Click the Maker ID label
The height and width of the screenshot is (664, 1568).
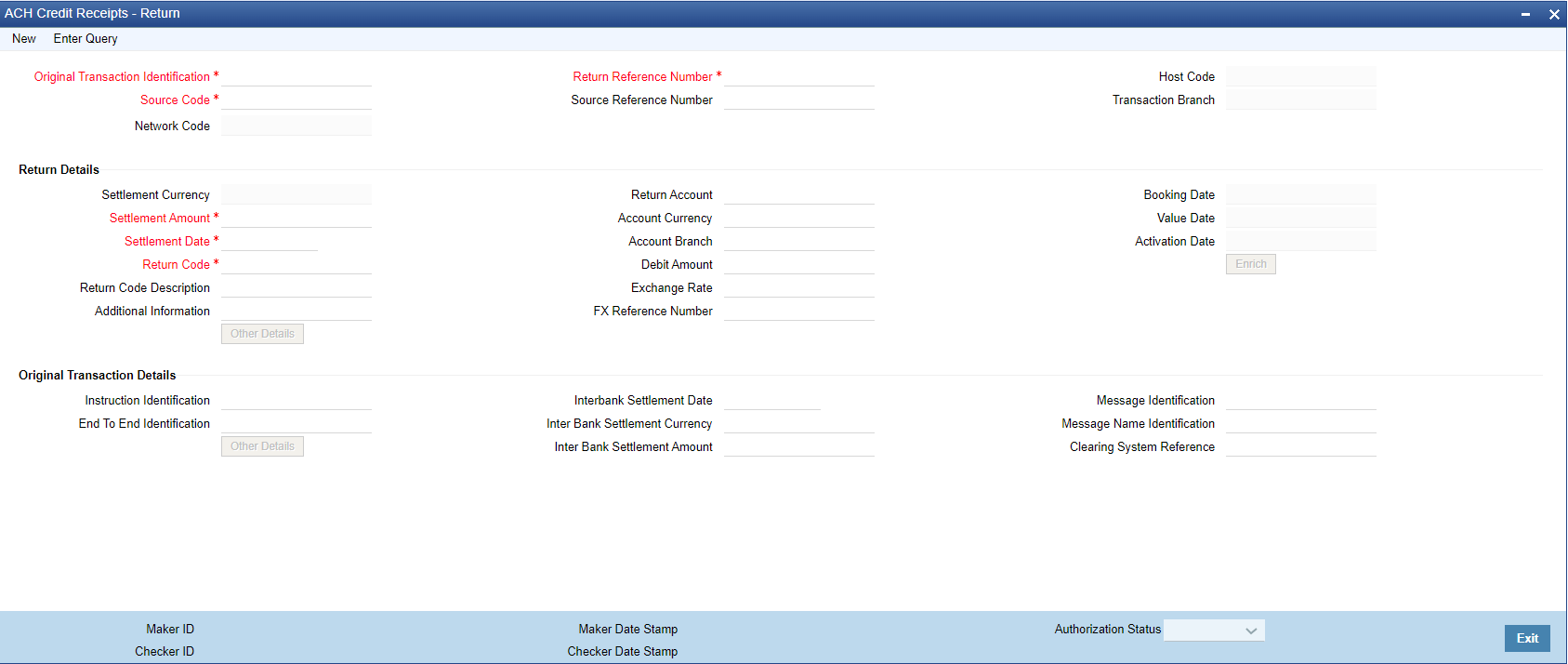tap(170, 629)
